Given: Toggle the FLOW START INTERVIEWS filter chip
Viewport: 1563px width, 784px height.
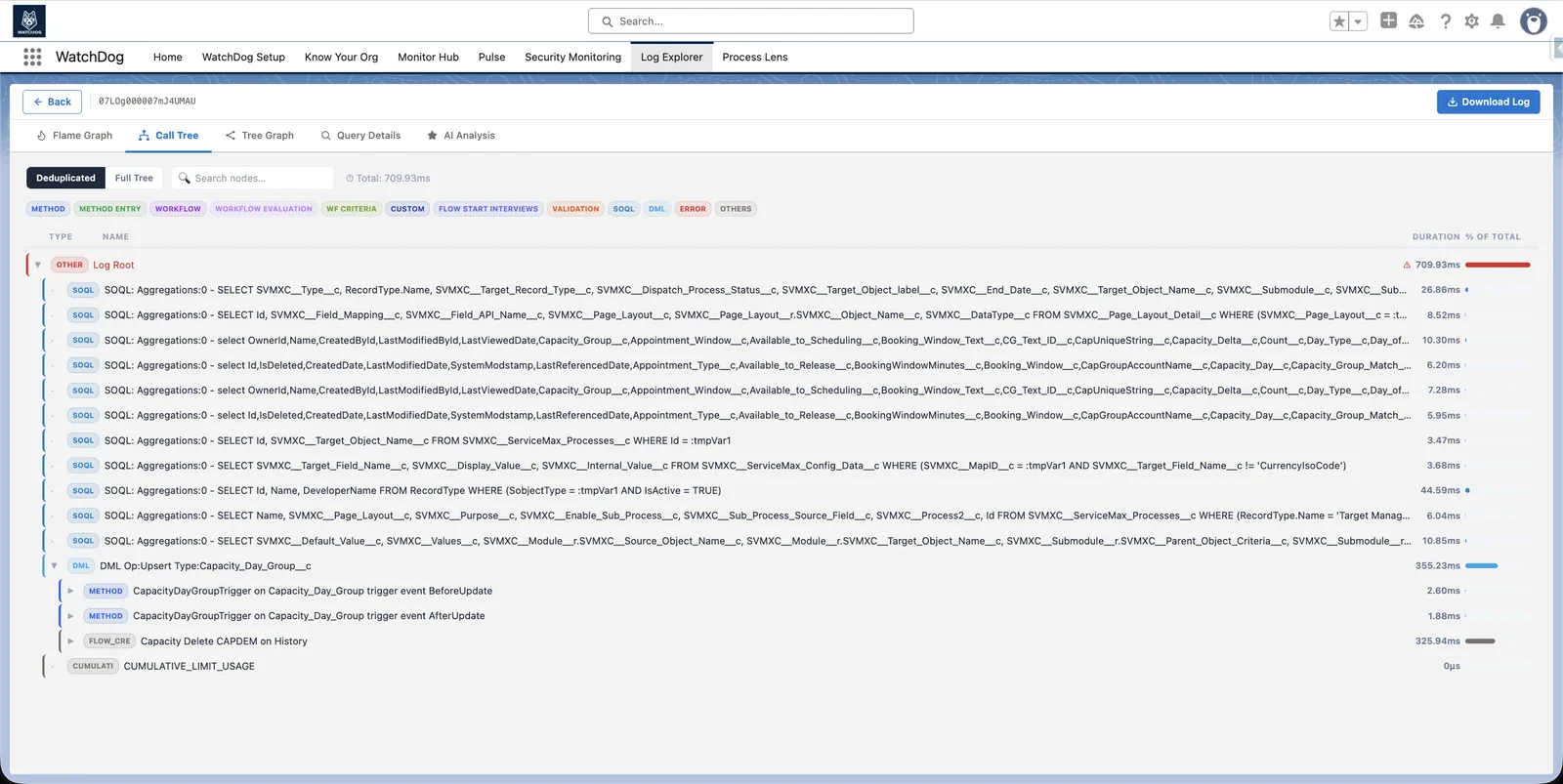Looking at the screenshot, I should click(487, 209).
